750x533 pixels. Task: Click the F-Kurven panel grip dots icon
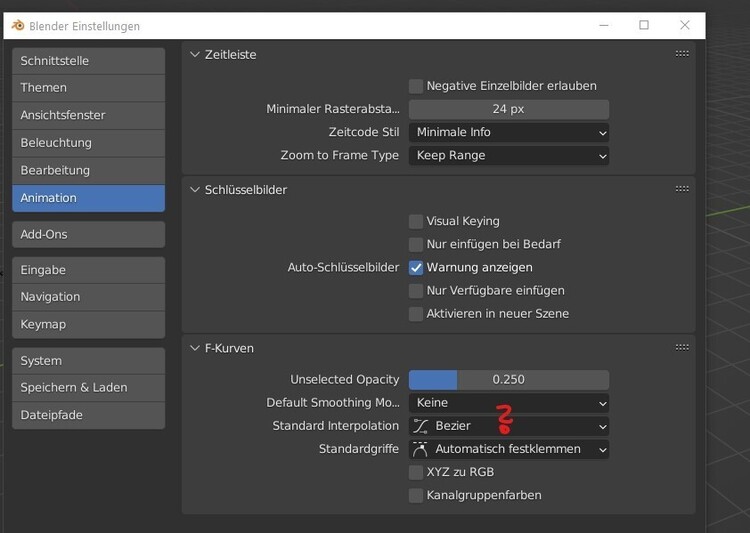pyautogui.click(x=682, y=348)
